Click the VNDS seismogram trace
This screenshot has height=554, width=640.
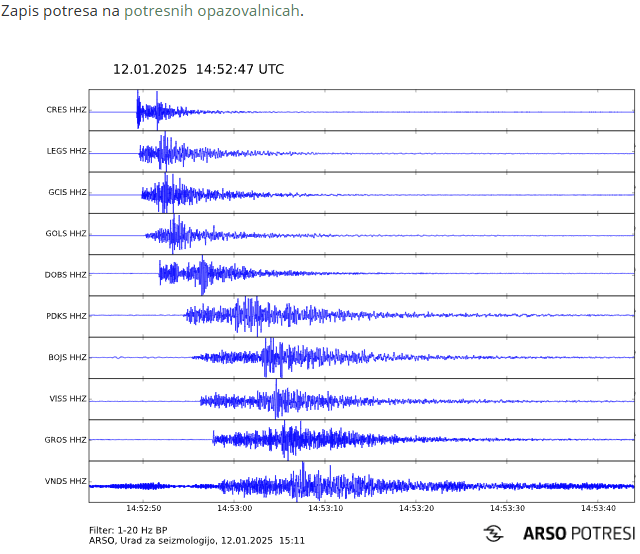click(x=362, y=482)
